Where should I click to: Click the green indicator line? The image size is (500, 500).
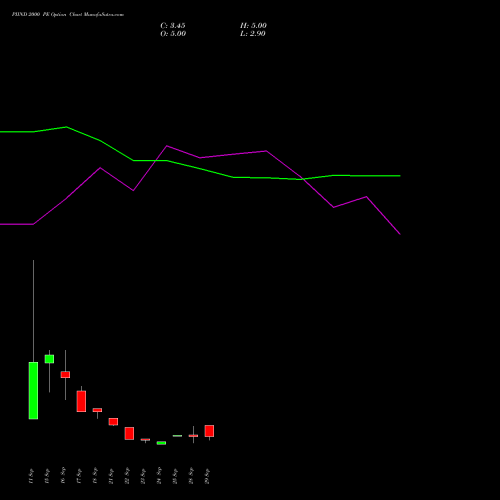point(200,168)
